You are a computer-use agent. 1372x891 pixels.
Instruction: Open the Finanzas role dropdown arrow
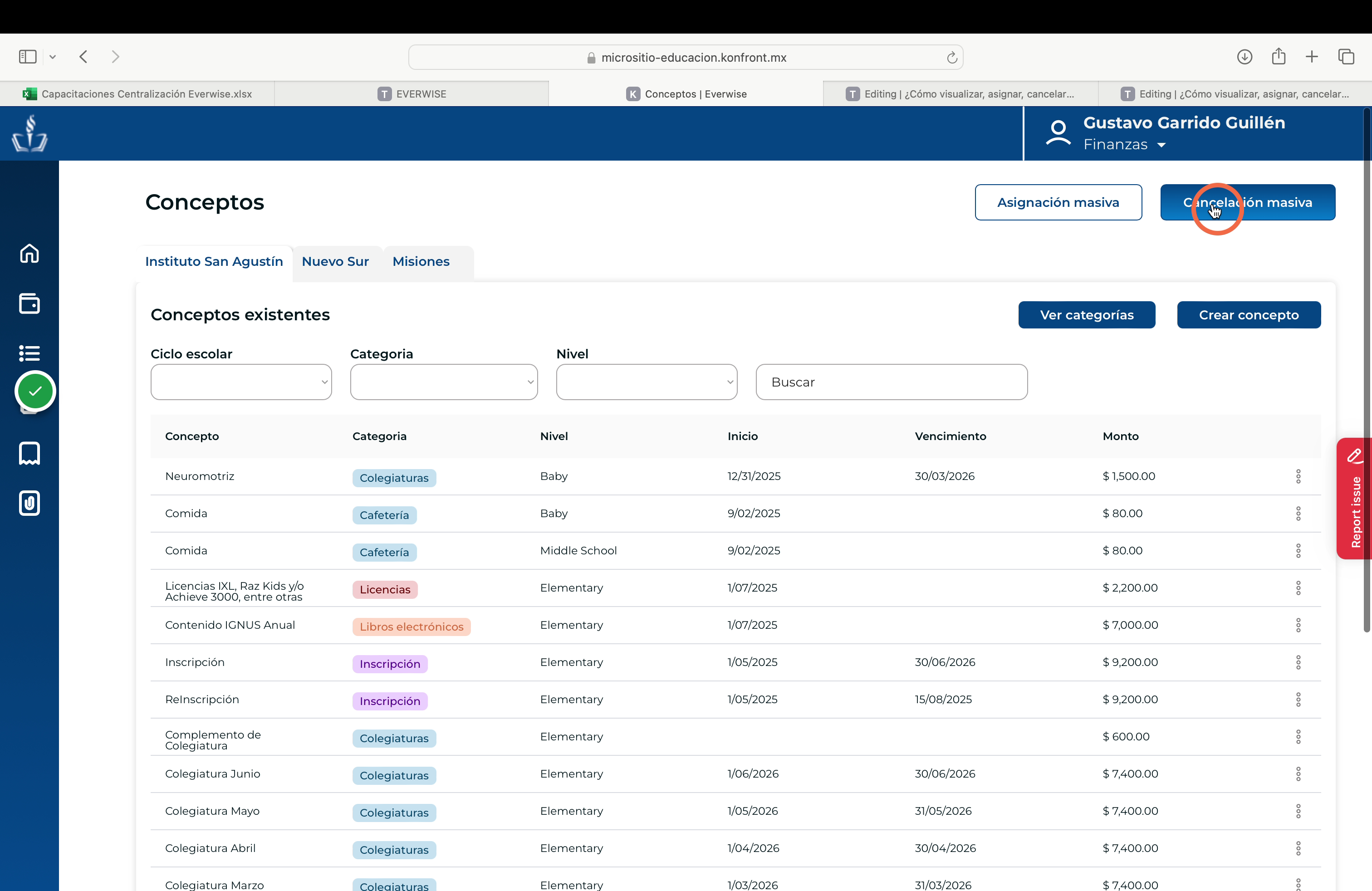pos(1161,145)
